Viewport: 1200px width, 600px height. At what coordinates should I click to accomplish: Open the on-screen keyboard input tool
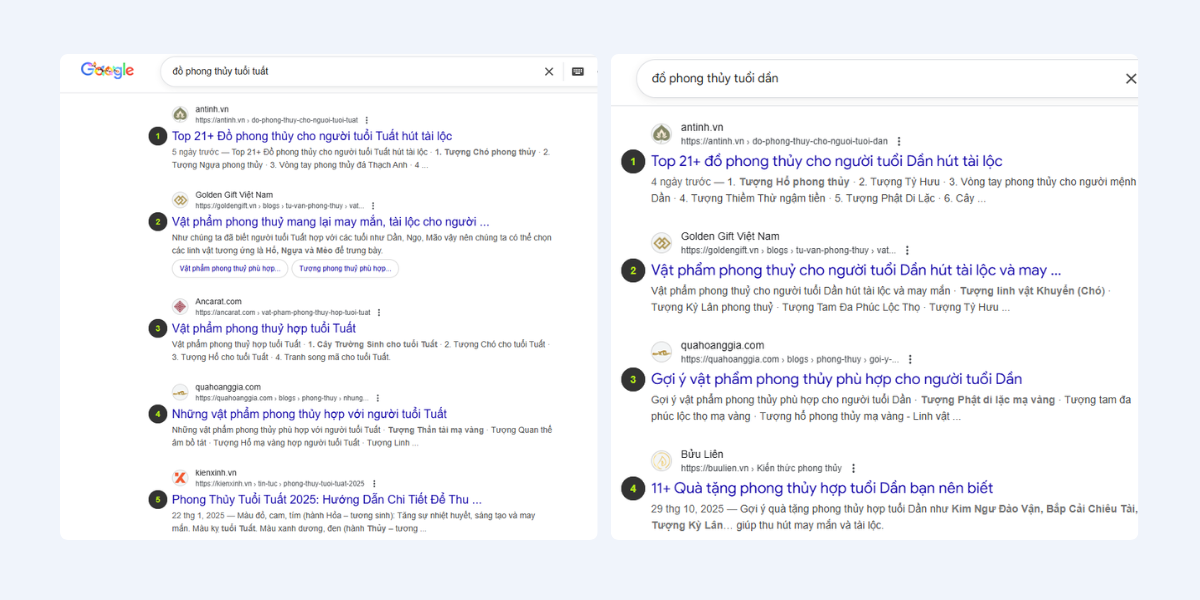click(x=578, y=71)
